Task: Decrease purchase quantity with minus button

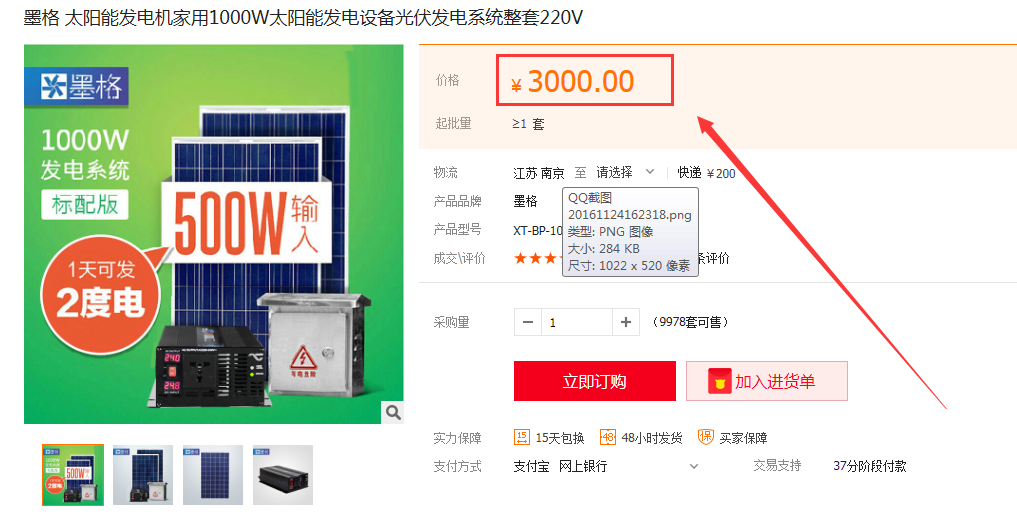Action: pyautogui.click(x=528, y=322)
